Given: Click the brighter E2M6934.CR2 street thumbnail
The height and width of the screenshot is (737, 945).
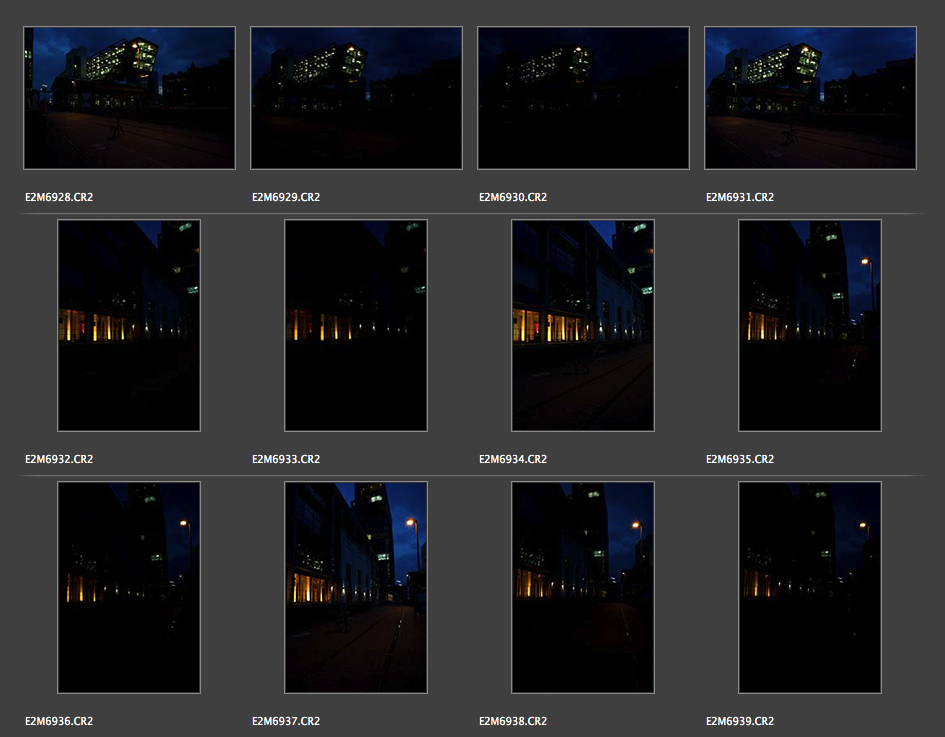Looking at the screenshot, I should (583, 325).
